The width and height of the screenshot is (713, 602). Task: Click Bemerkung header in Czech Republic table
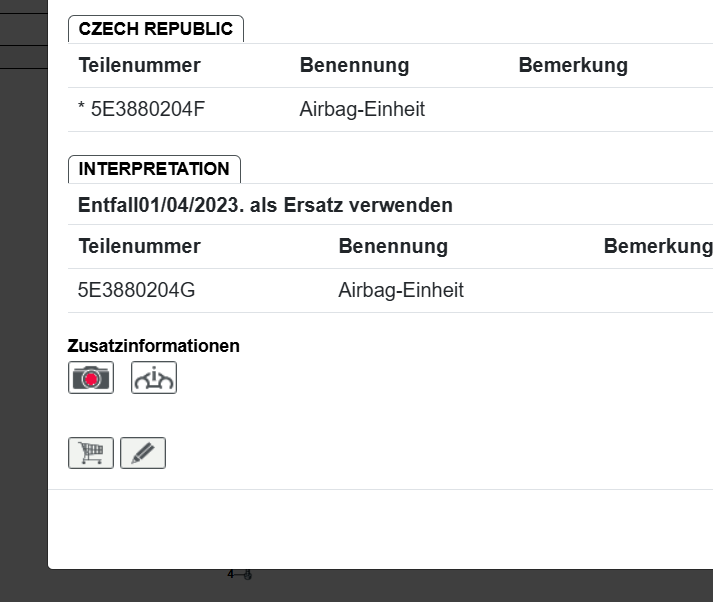pyautogui.click(x=573, y=66)
